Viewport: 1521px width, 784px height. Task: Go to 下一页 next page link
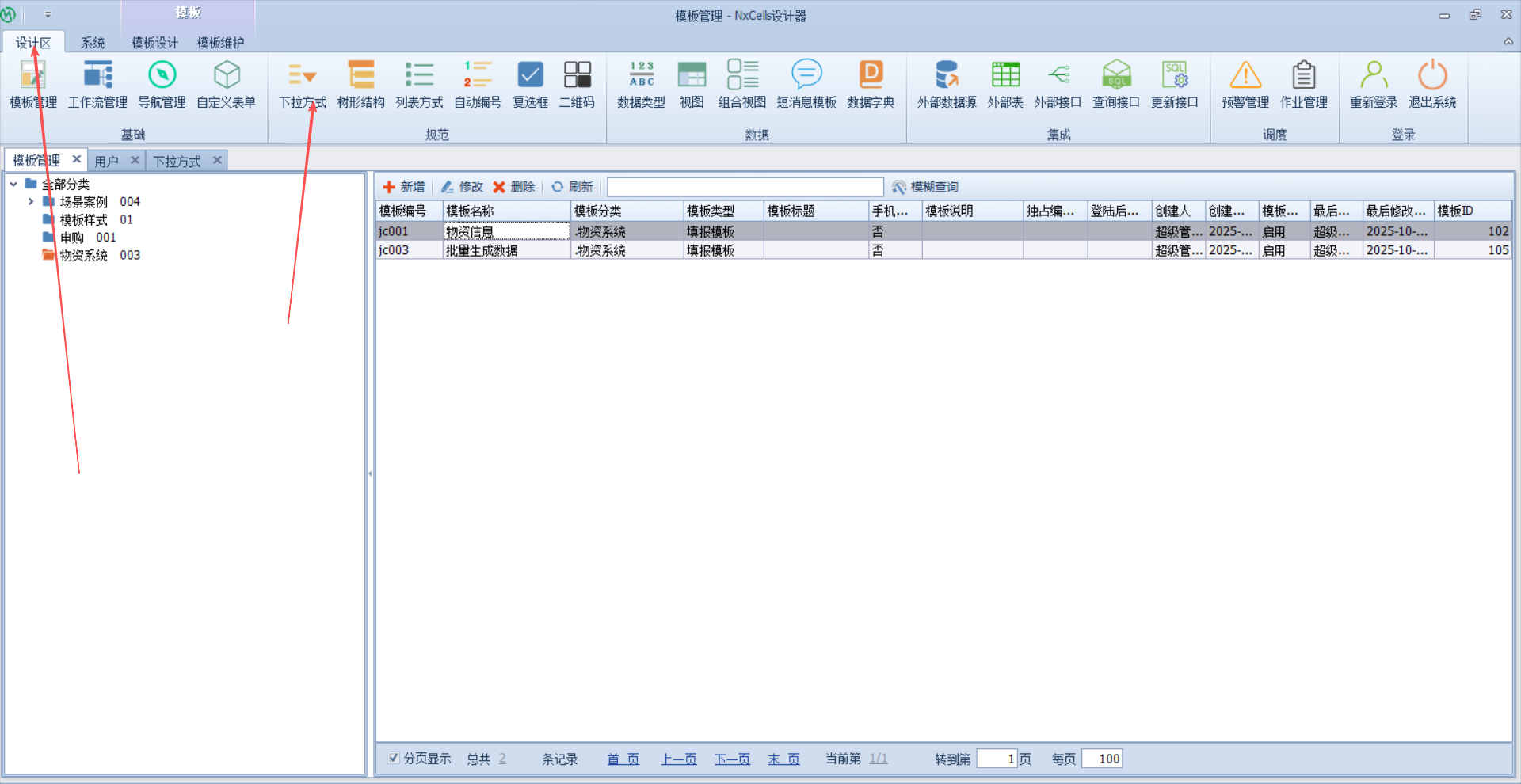732,759
